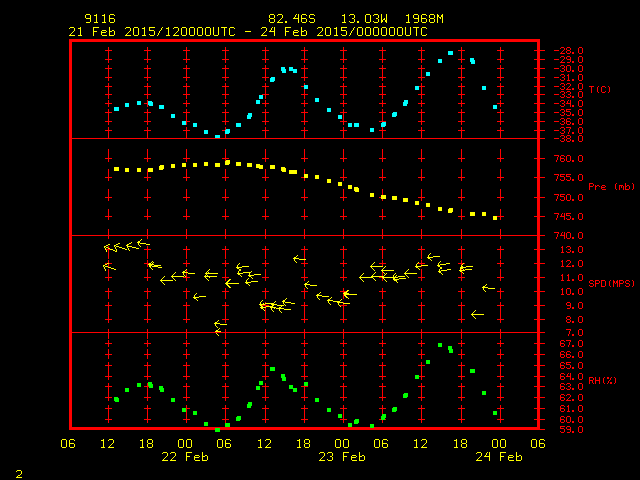Viewport: 640px width, 480px height.
Task: Click the 00 hour label above 23 Feb
Action: click(342, 444)
